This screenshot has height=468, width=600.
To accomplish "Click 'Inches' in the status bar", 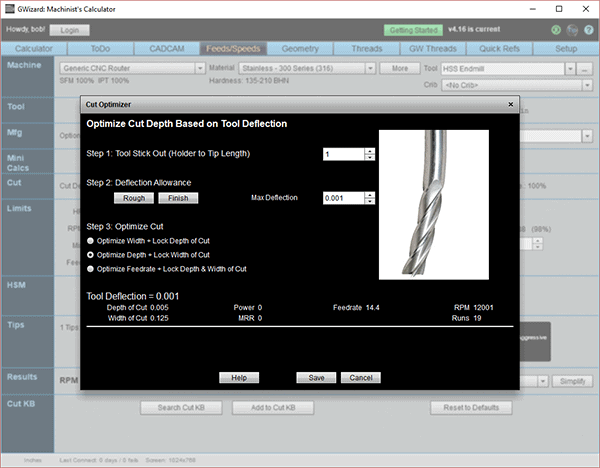I will click(x=33, y=460).
